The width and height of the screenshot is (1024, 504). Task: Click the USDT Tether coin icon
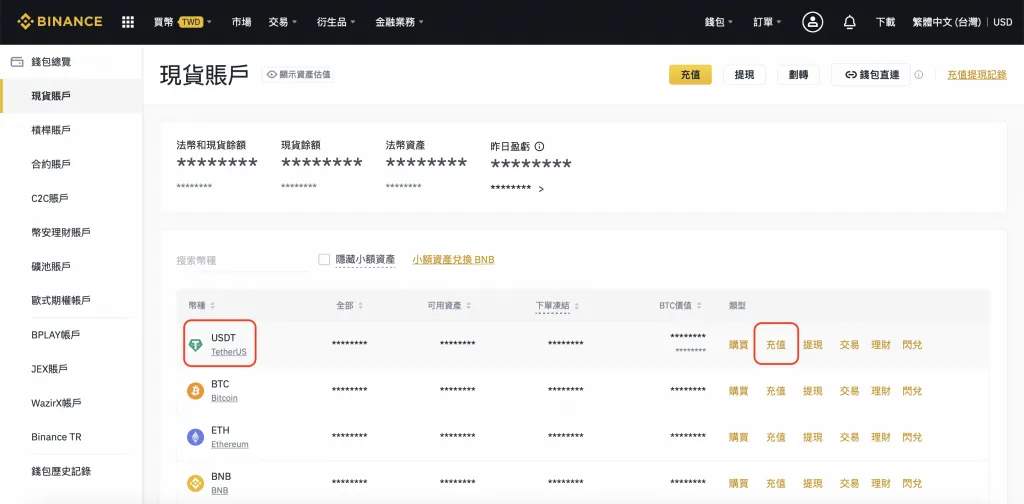pyautogui.click(x=196, y=344)
